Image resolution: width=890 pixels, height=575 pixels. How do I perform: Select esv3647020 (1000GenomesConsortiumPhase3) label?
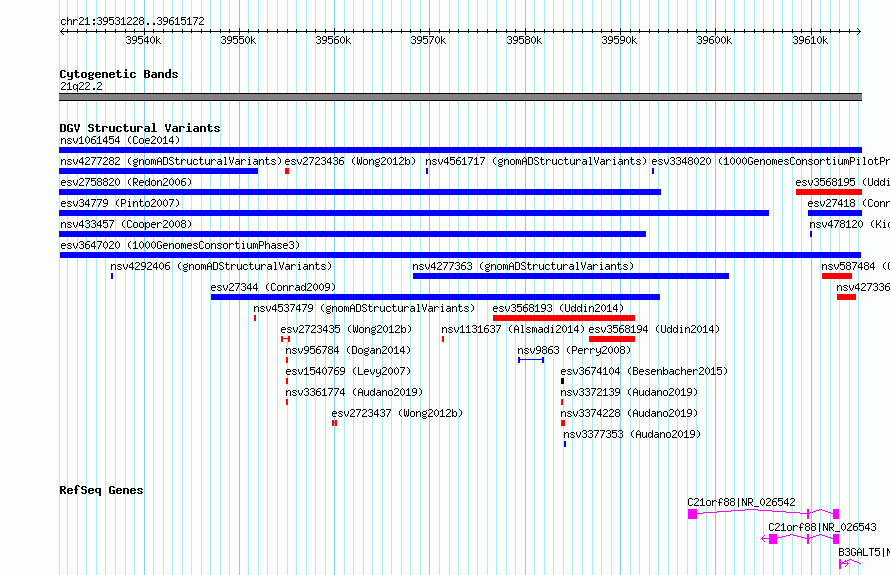pos(180,245)
